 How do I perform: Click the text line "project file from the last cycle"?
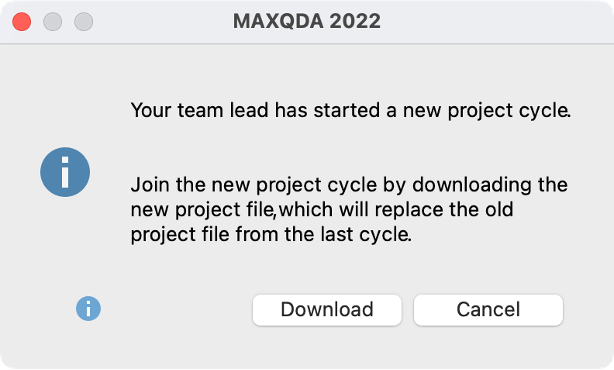coord(271,234)
